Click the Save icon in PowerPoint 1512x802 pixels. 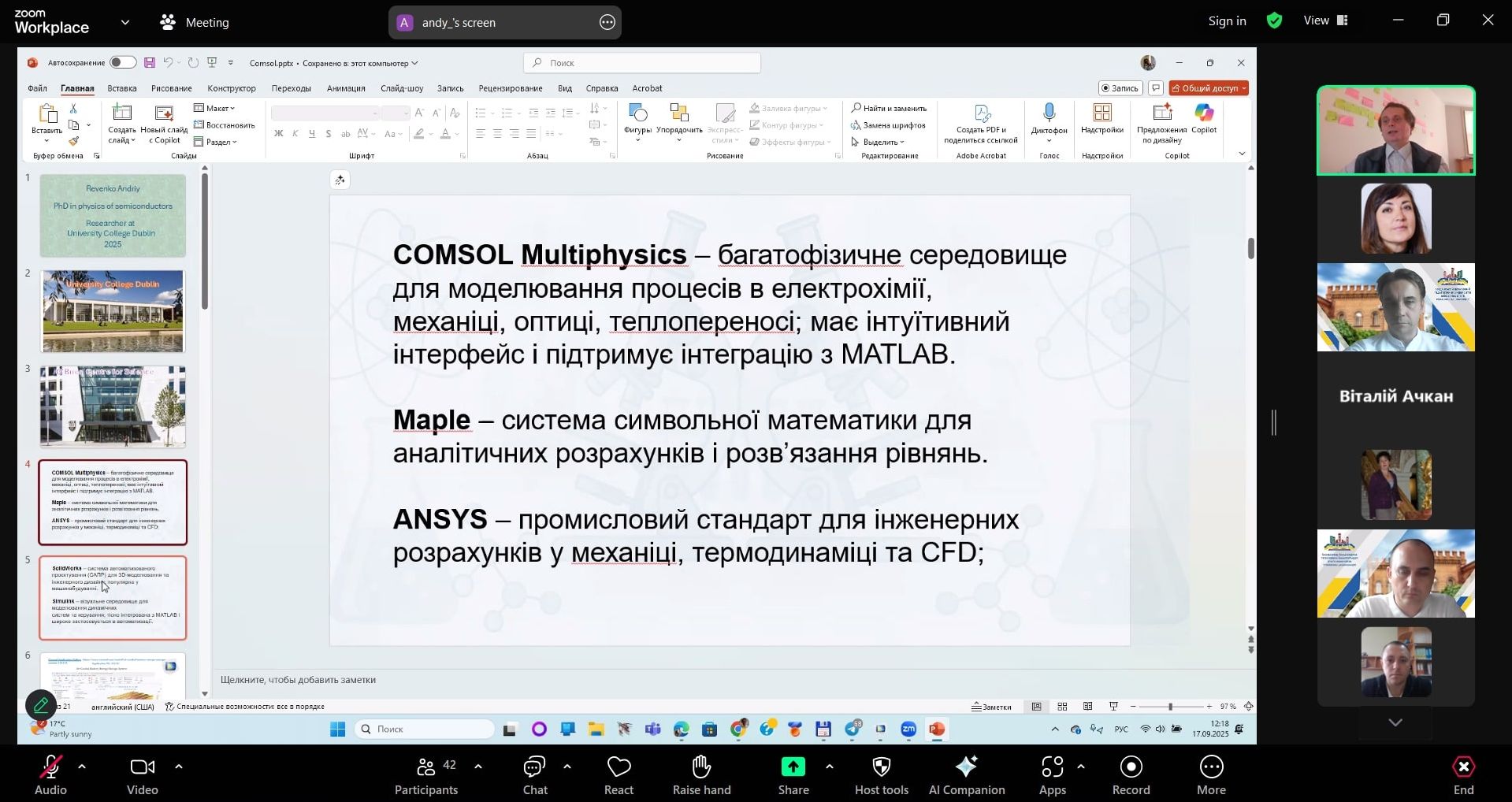[149, 62]
